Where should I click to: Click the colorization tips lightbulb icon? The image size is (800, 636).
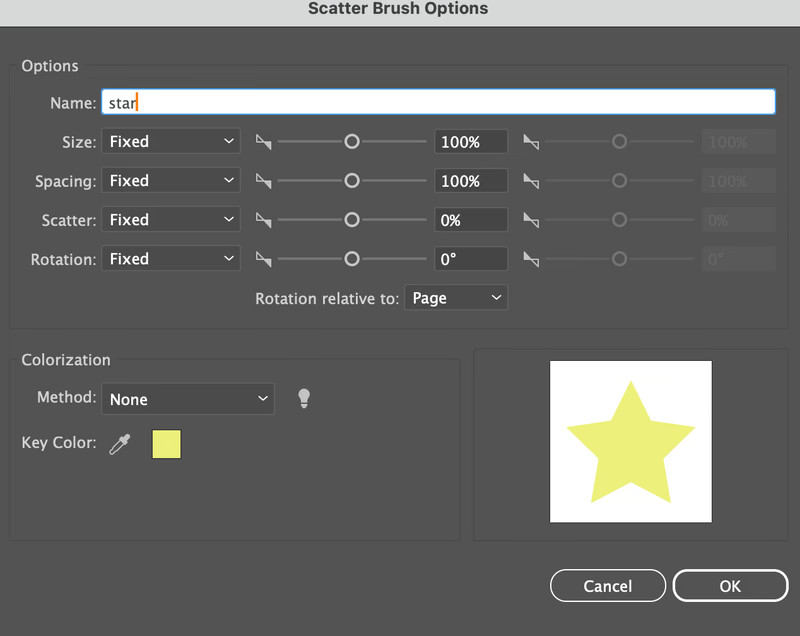[x=304, y=399]
